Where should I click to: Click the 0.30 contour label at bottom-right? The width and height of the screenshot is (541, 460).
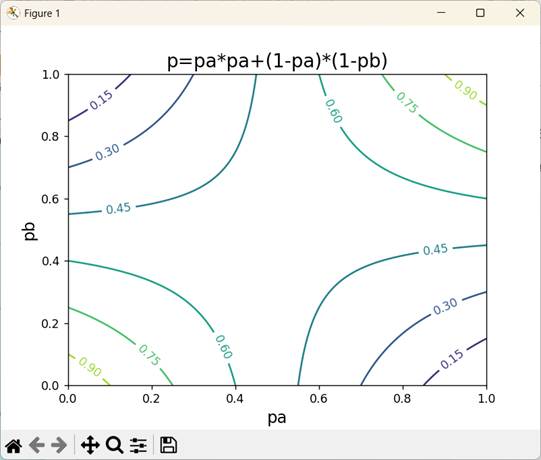[445, 306]
